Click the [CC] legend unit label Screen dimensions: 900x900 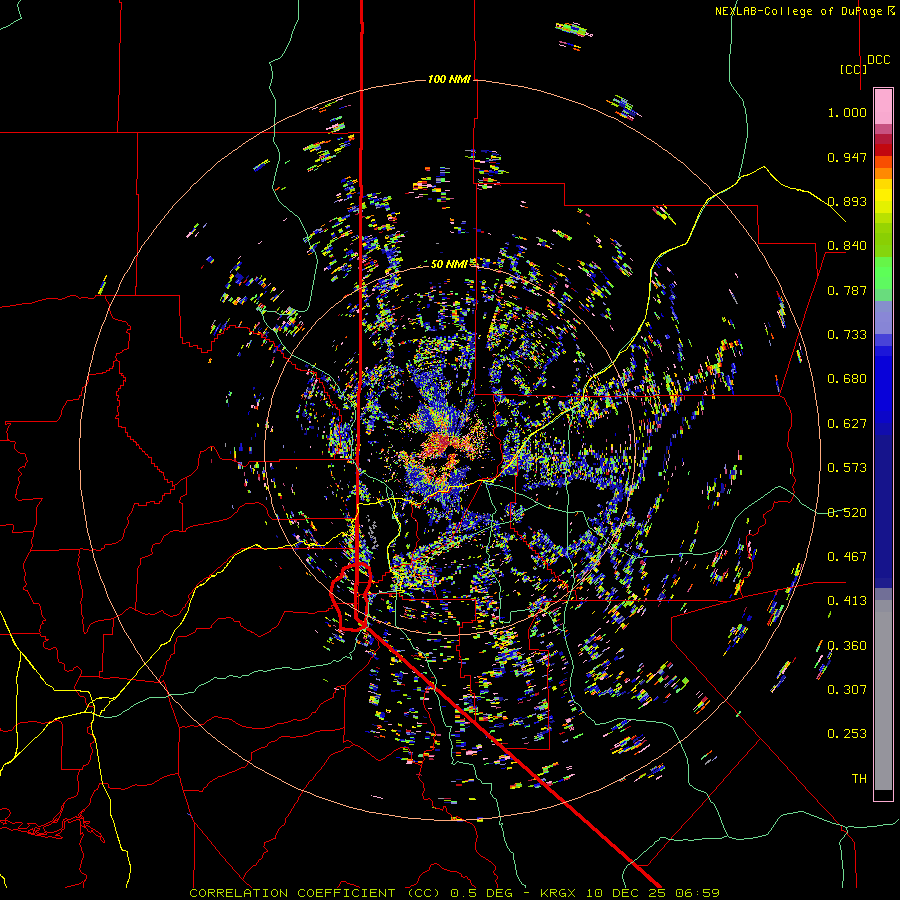853,69
